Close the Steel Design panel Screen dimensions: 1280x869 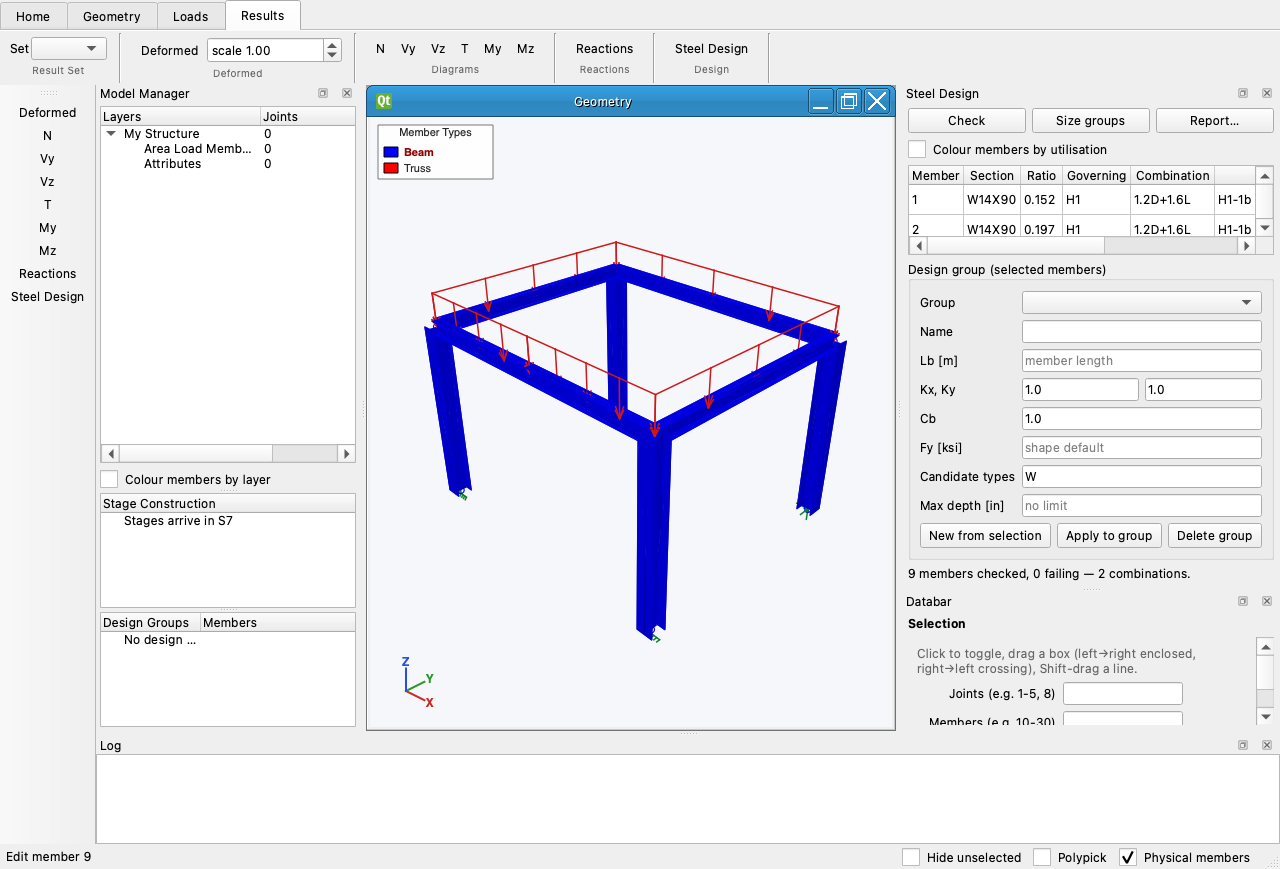tap(1266, 93)
